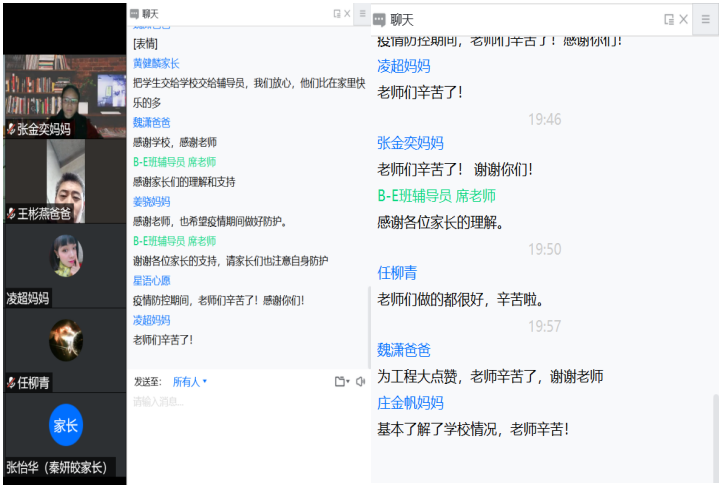Click muted mic icon next to 张金奕妈妈
This screenshot has height=487, width=720.
[x=11, y=129]
